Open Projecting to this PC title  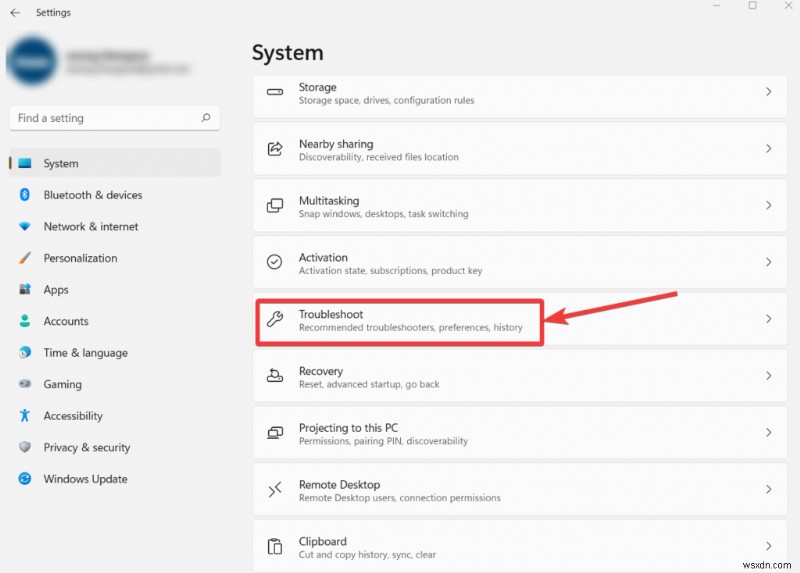click(x=348, y=428)
